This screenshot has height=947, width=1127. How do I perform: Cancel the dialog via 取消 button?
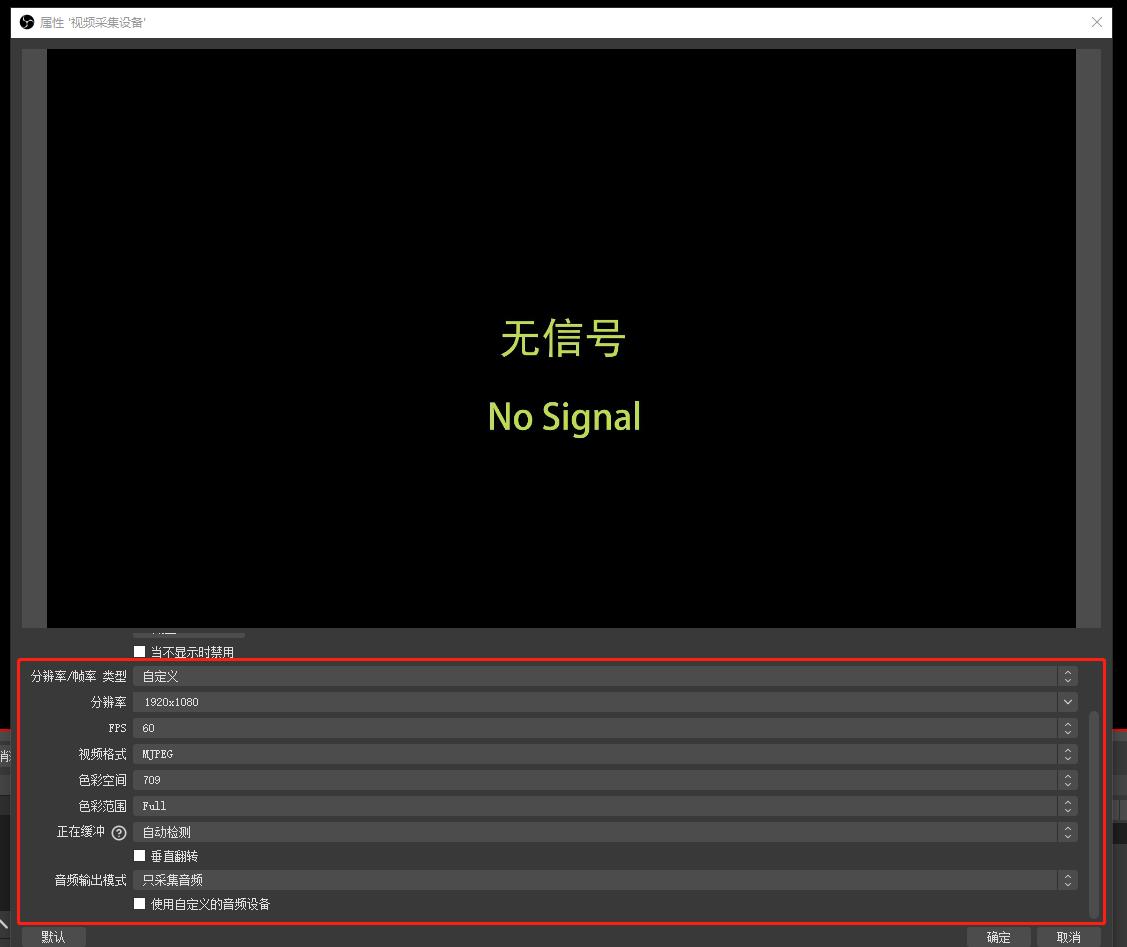click(1067, 937)
